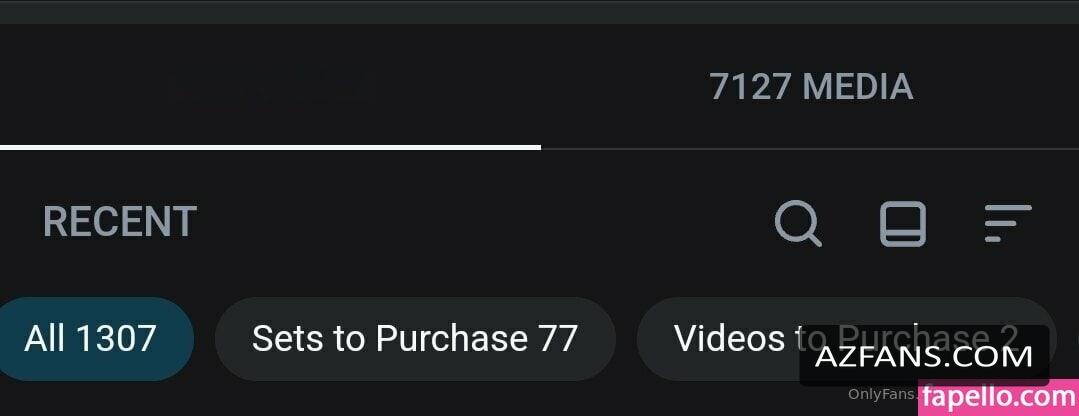
Task: Search posts using the magnifying glass
Action: 798,223
